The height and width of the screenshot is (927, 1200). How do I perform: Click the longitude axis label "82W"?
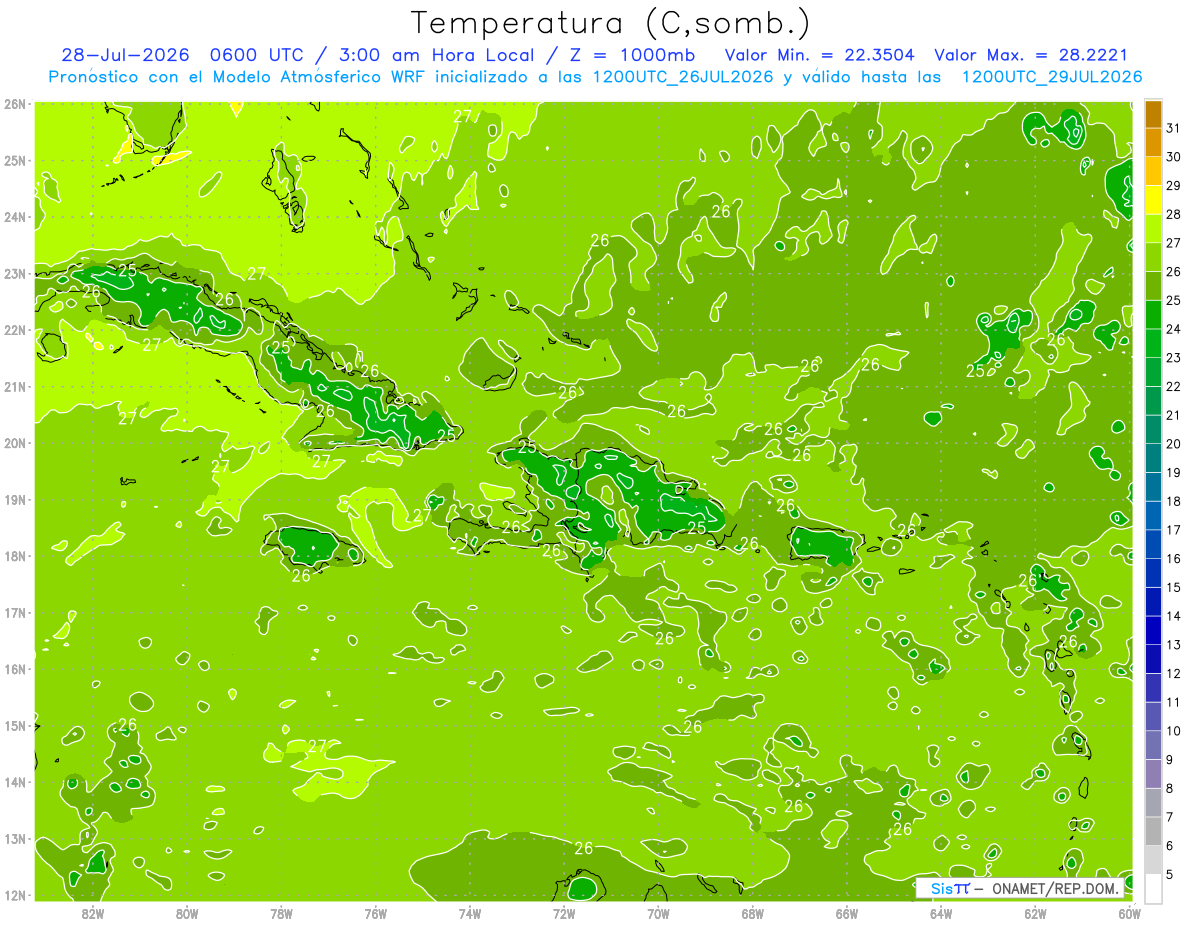[92, 913]
